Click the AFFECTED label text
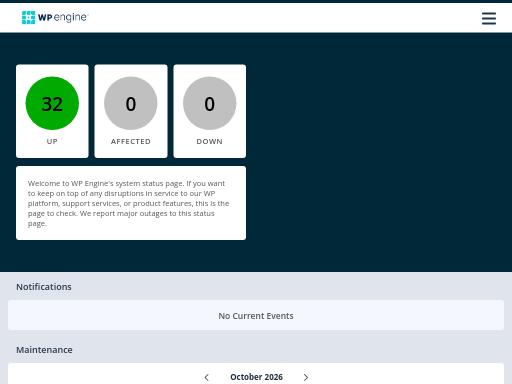The width and height of the screenshot is (512, 384). point(131,141)
